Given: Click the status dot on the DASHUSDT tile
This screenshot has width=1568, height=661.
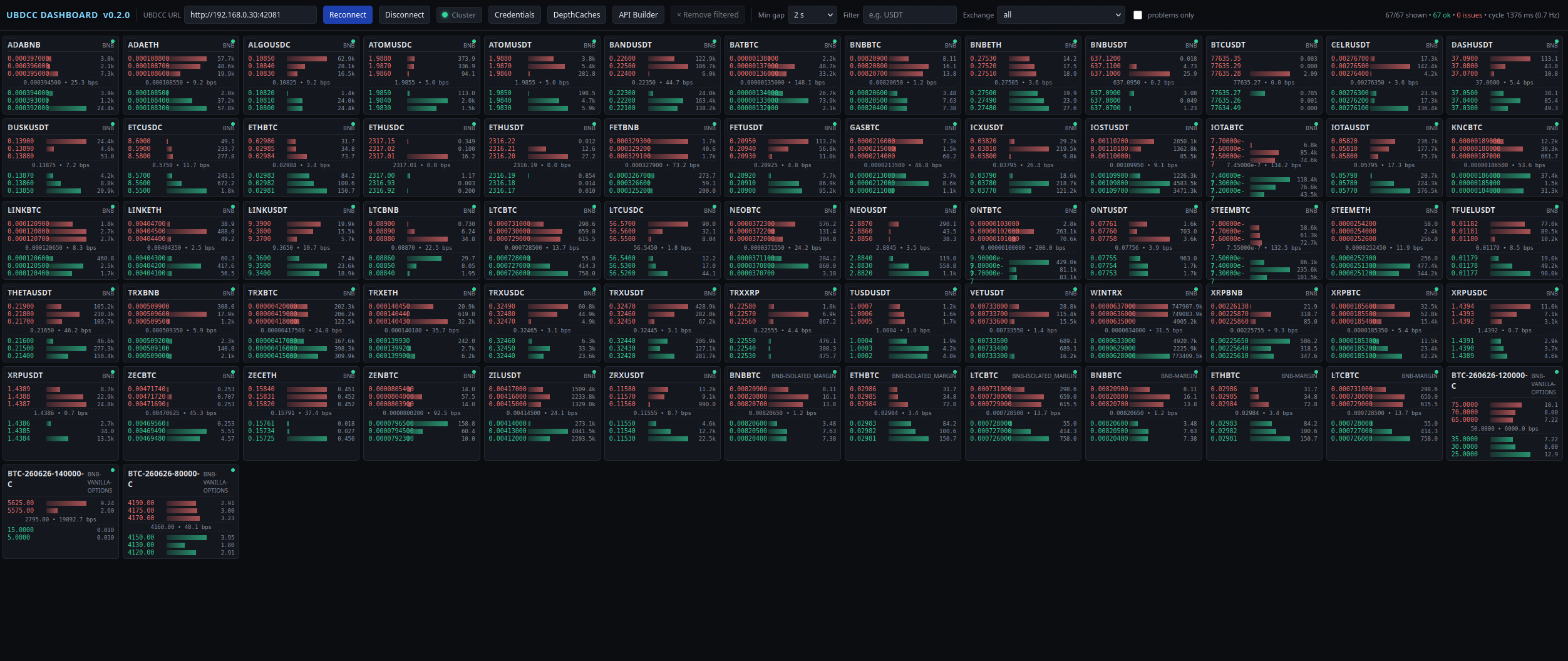Looking at the screenshot, I should tap(1556, 40).
